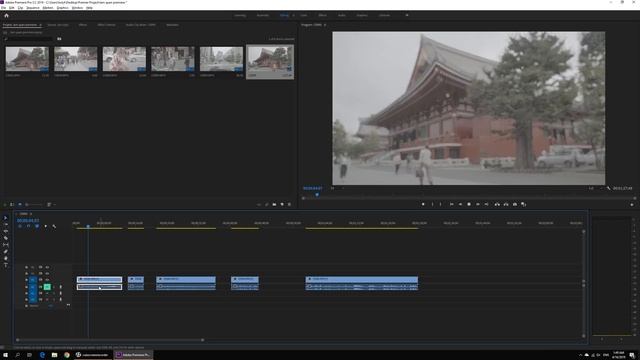Toggle Snap in the timeline
This screenshot has height=360, width=640.
29,226
